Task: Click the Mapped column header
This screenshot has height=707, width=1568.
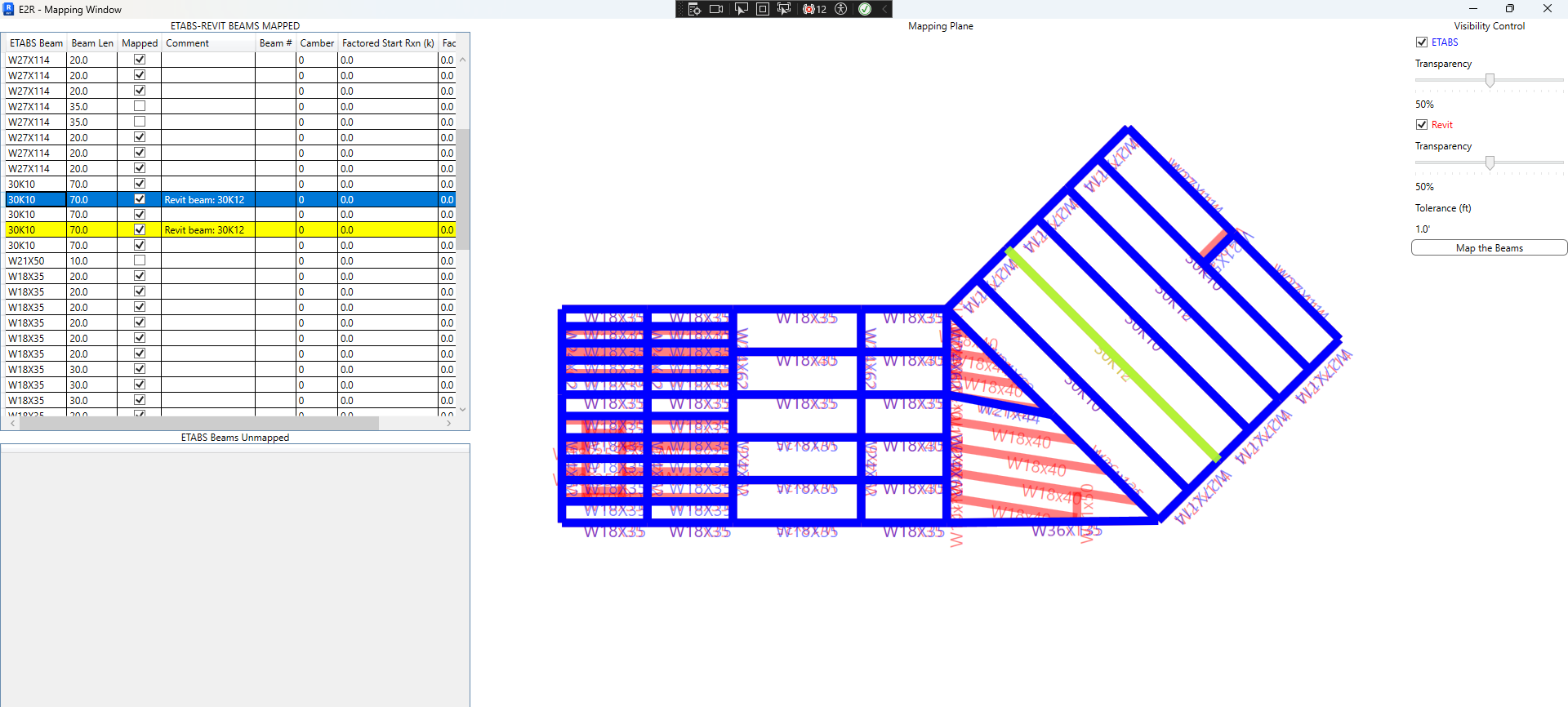Action: (140, 43)
